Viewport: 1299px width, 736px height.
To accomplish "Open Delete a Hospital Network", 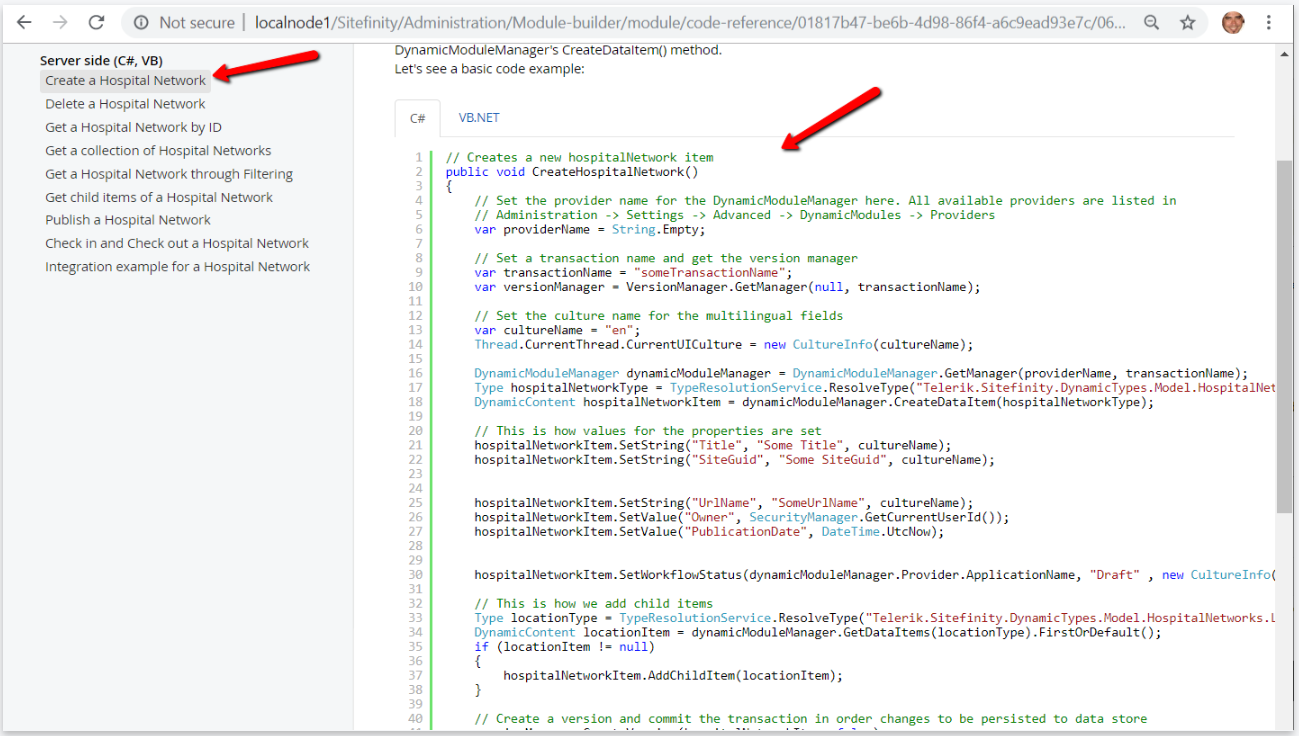I will (x=125, y=104).
